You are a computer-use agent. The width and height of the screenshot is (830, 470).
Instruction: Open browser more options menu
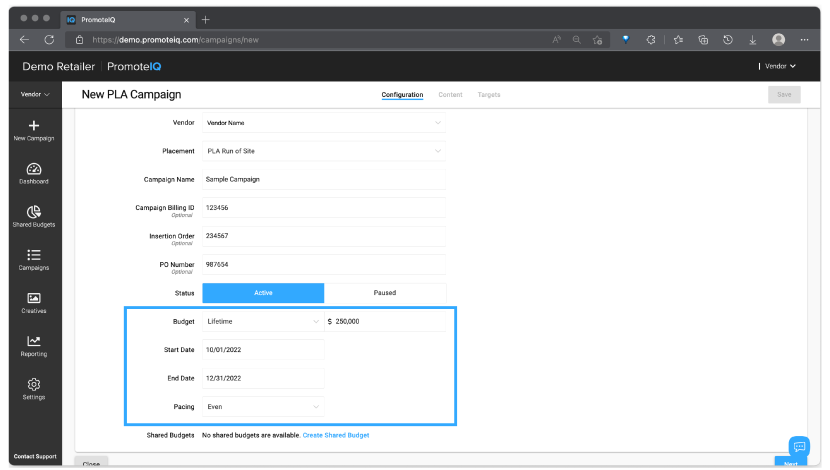tap(805, 40)
